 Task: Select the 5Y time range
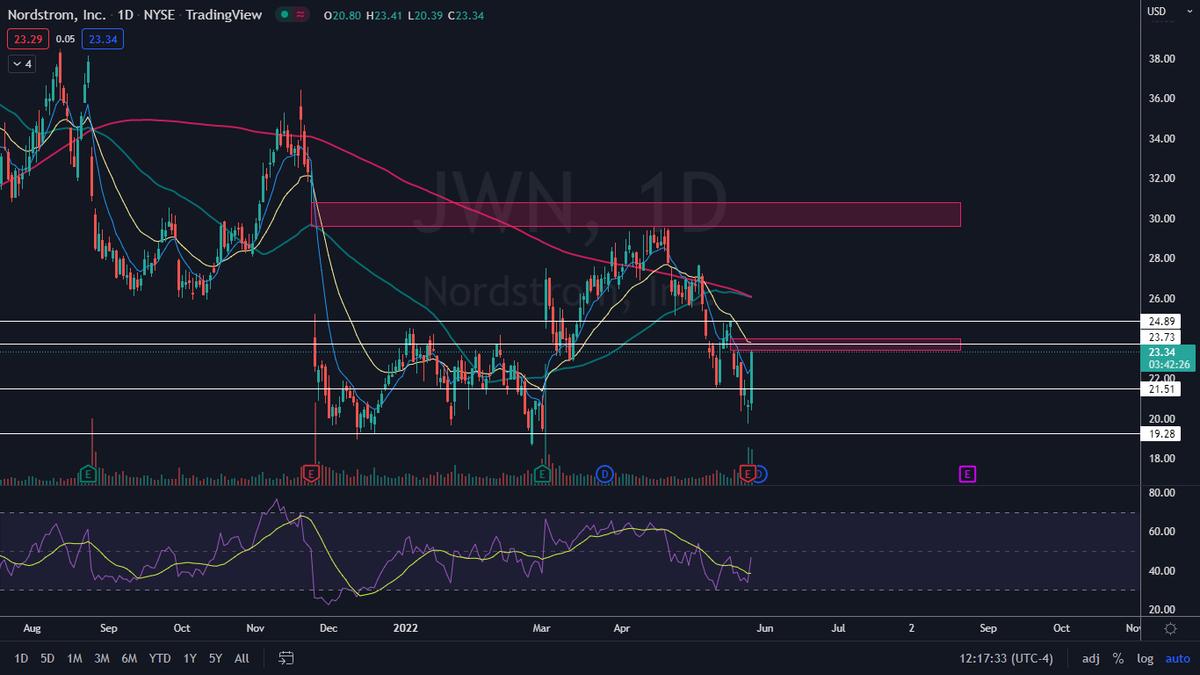(x=216, y=658)
